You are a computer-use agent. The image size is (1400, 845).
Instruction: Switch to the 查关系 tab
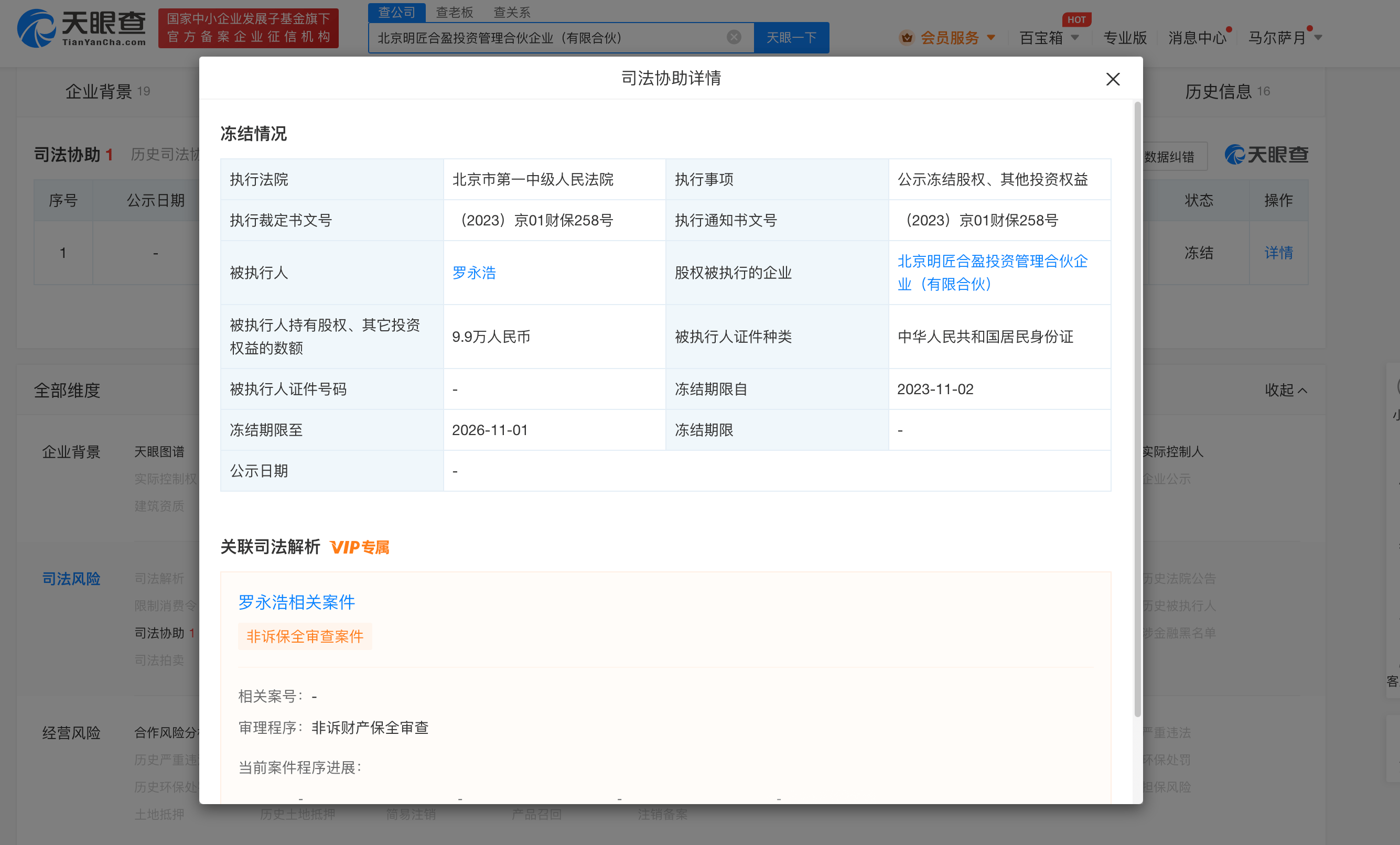pyautogui.click(x=511, y=13)
